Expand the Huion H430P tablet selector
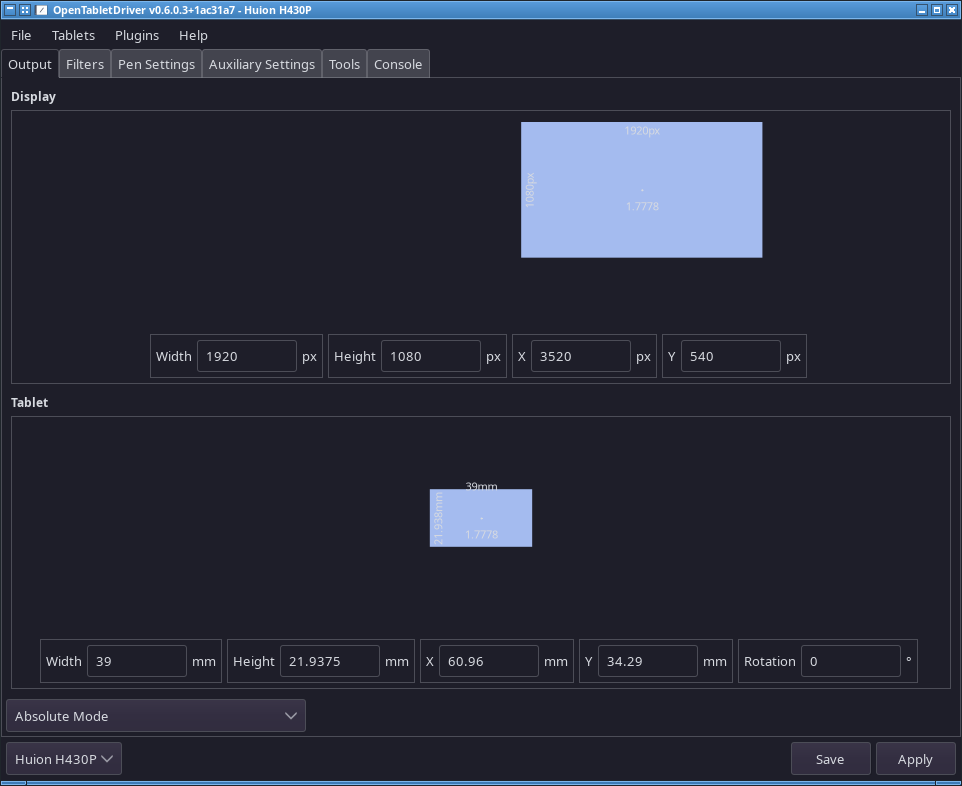The height and width of the screenshot is (786, 962). tap(64, 759)
